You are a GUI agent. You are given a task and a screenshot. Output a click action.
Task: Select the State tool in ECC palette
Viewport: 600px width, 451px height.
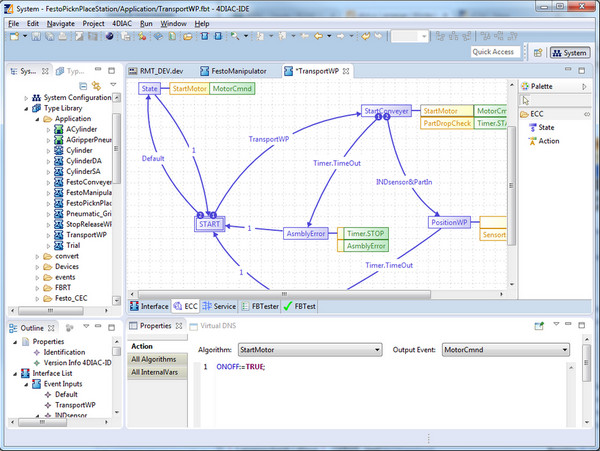545,128
